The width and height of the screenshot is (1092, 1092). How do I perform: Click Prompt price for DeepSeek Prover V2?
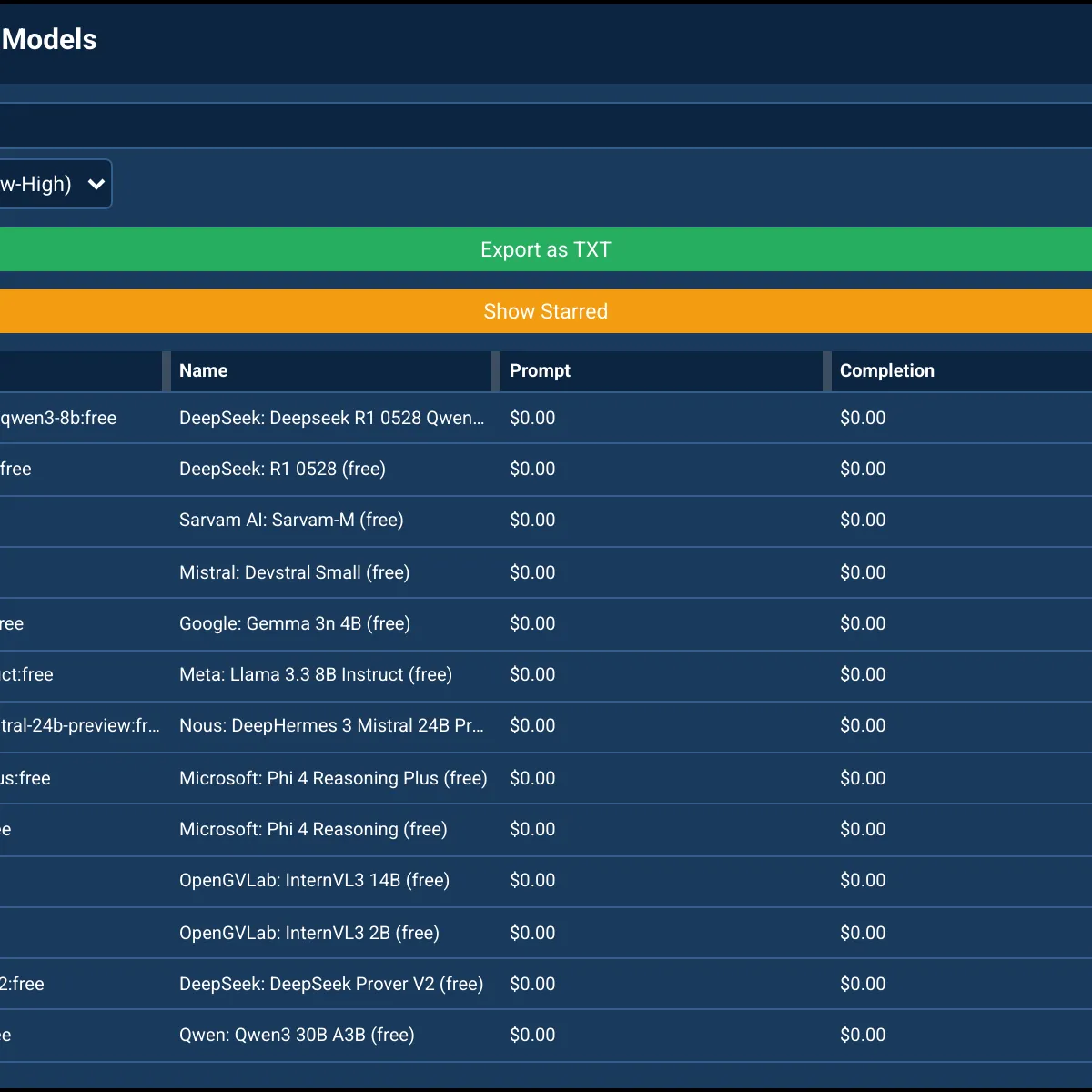(x=532, y=984)
